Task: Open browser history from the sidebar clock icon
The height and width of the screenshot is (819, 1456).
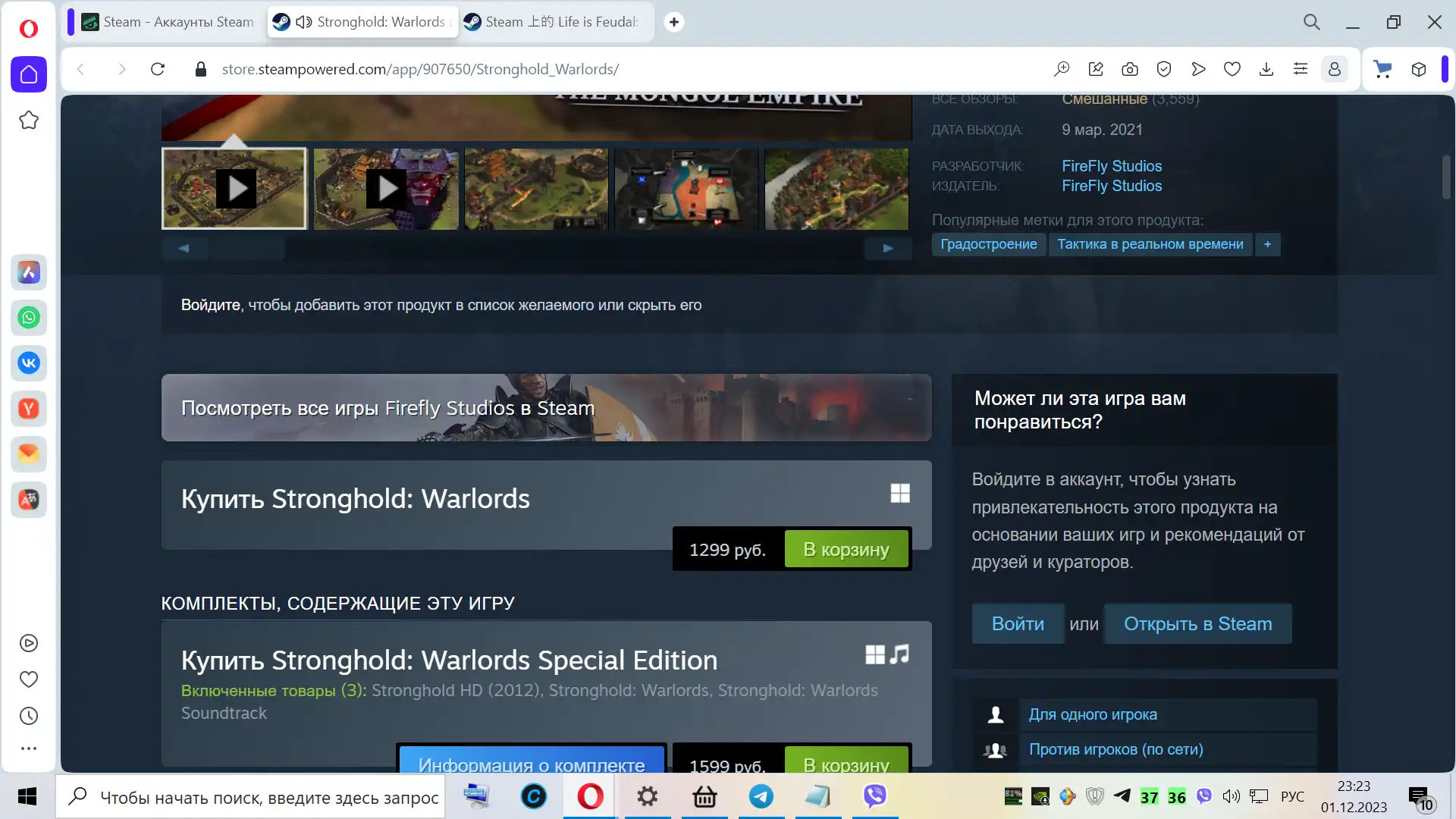Action: coord(29,716)
